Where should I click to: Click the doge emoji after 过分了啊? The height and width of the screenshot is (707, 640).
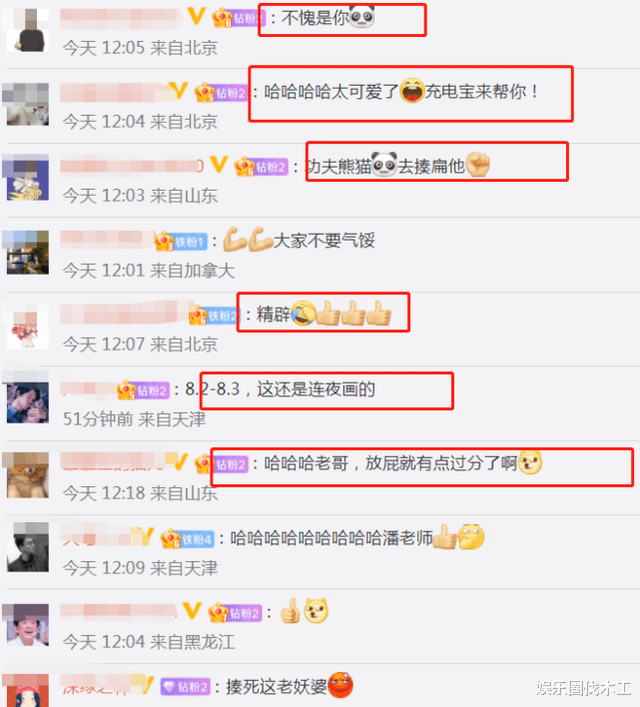coord(530,462)
